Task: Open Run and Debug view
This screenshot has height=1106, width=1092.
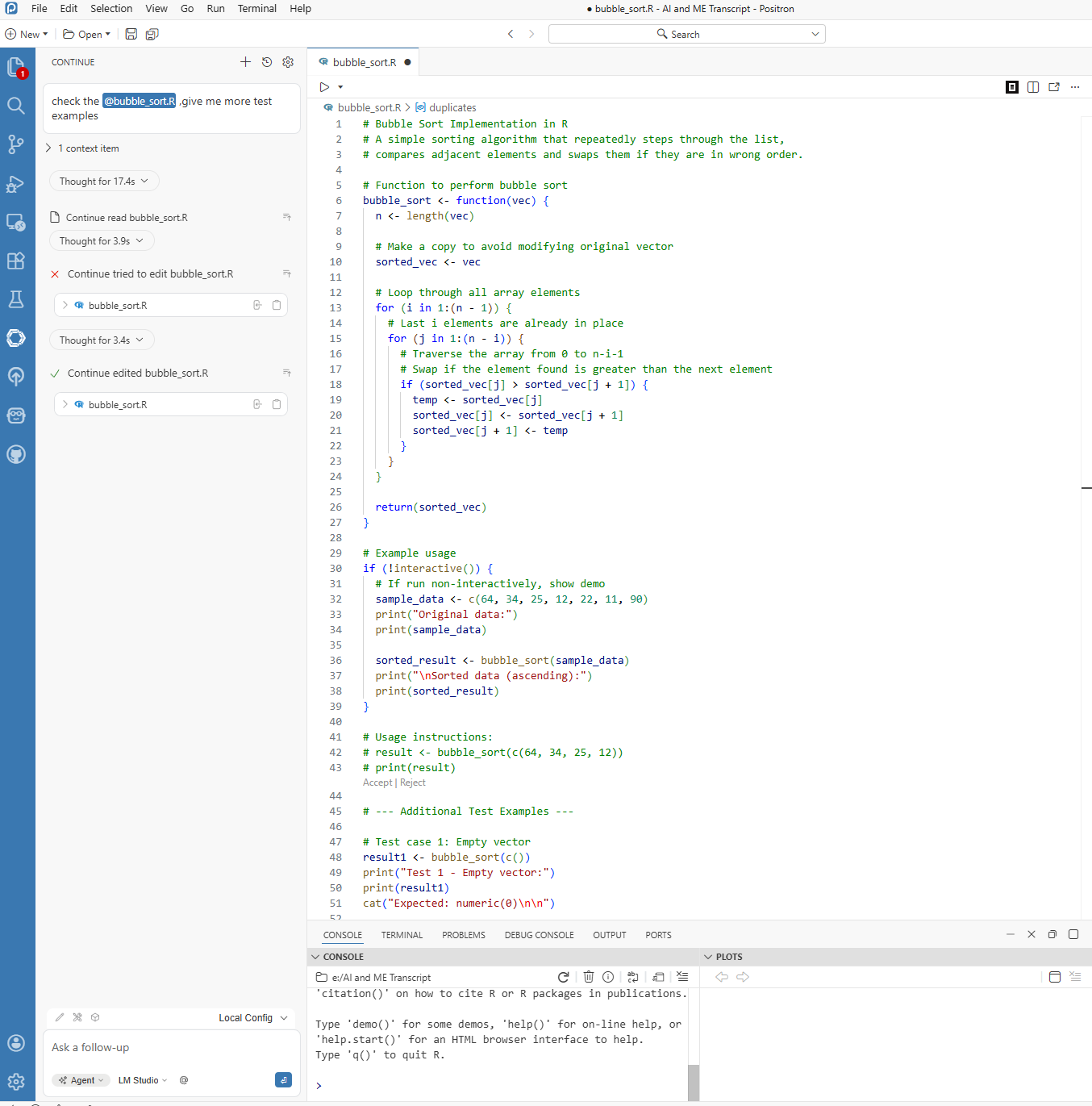Action: (x=15, y=184)
